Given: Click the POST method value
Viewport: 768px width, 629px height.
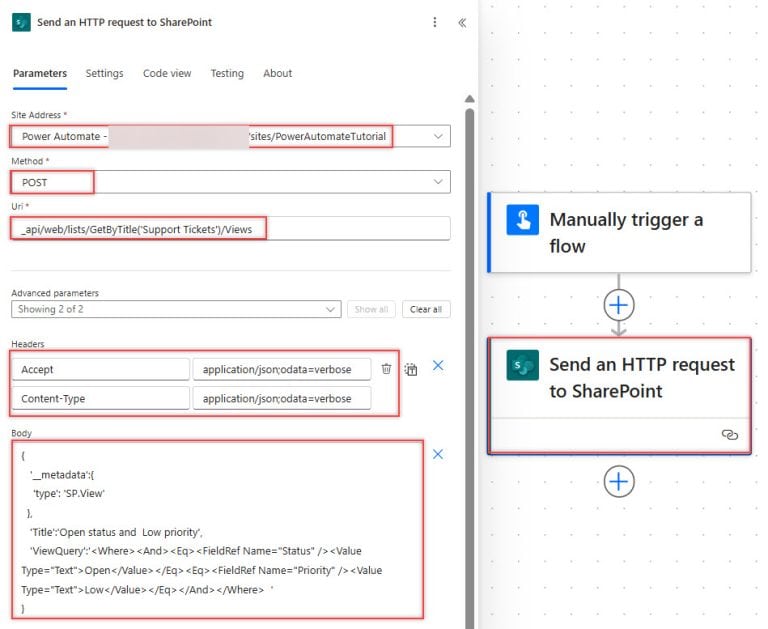Looking at the screenshot, I should pyautogui.click(x=35, y=182).
